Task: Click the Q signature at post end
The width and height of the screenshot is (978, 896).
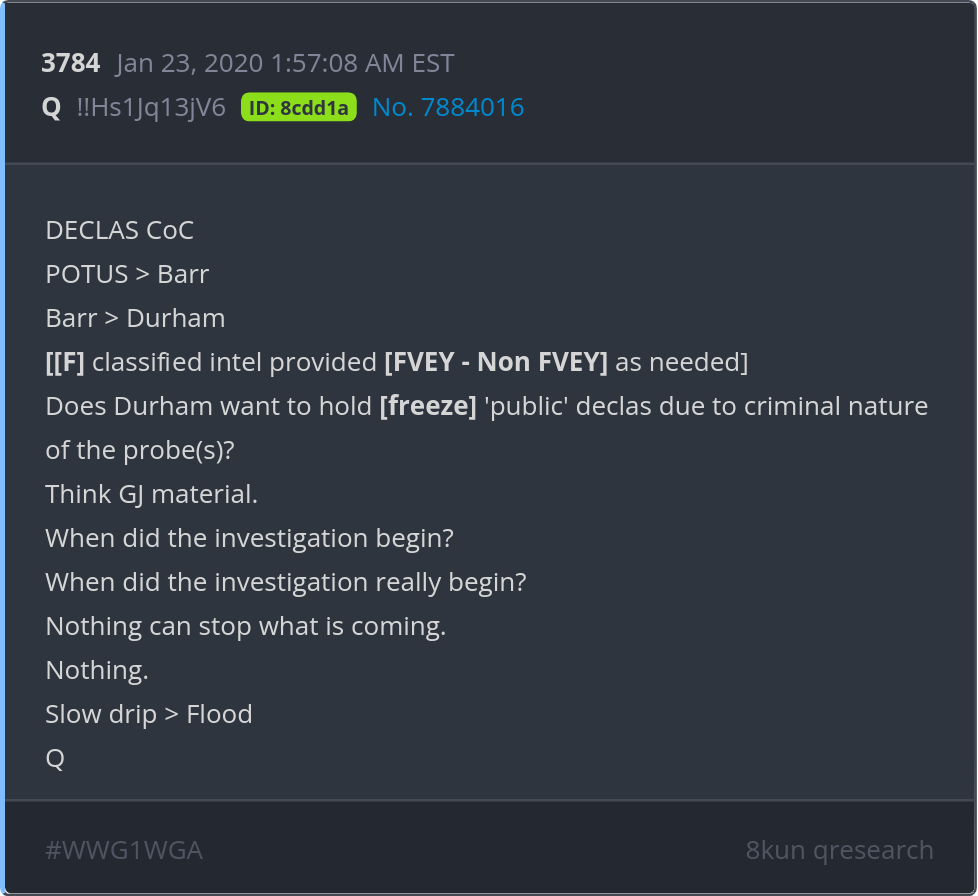Action: pyautogui.click(x=55, y=758)
